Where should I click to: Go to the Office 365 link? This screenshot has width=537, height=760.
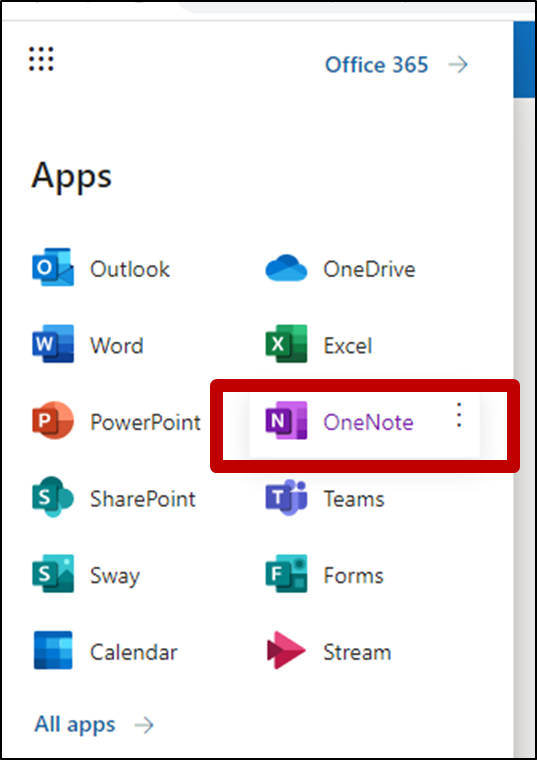(x=377, y=64)
